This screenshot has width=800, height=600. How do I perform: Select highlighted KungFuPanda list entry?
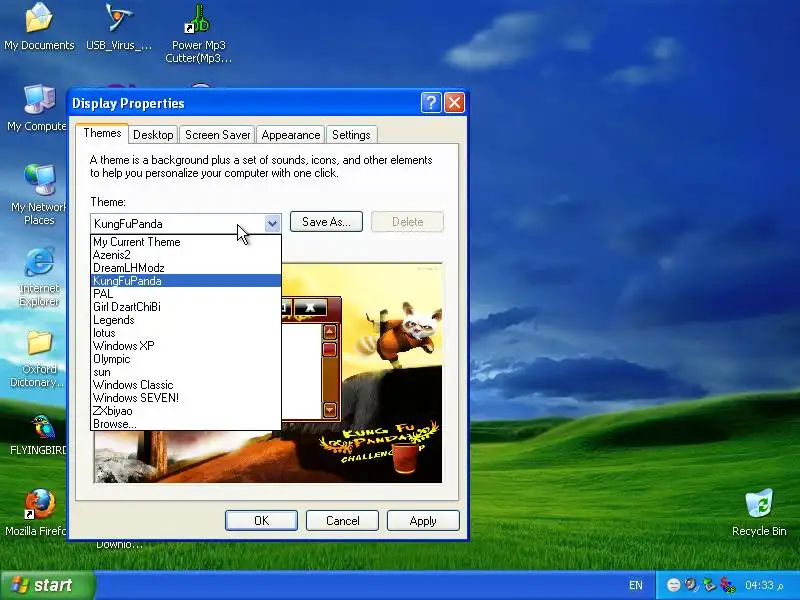(x=186, y=281)
